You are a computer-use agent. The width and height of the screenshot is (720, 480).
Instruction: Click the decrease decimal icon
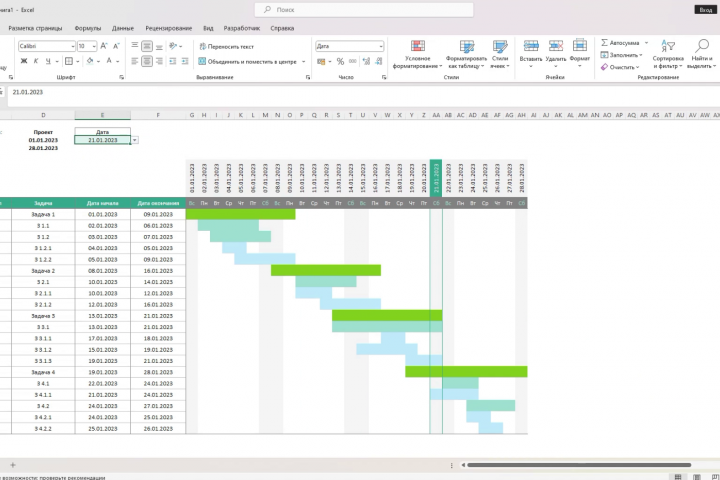tap(378, 61)
